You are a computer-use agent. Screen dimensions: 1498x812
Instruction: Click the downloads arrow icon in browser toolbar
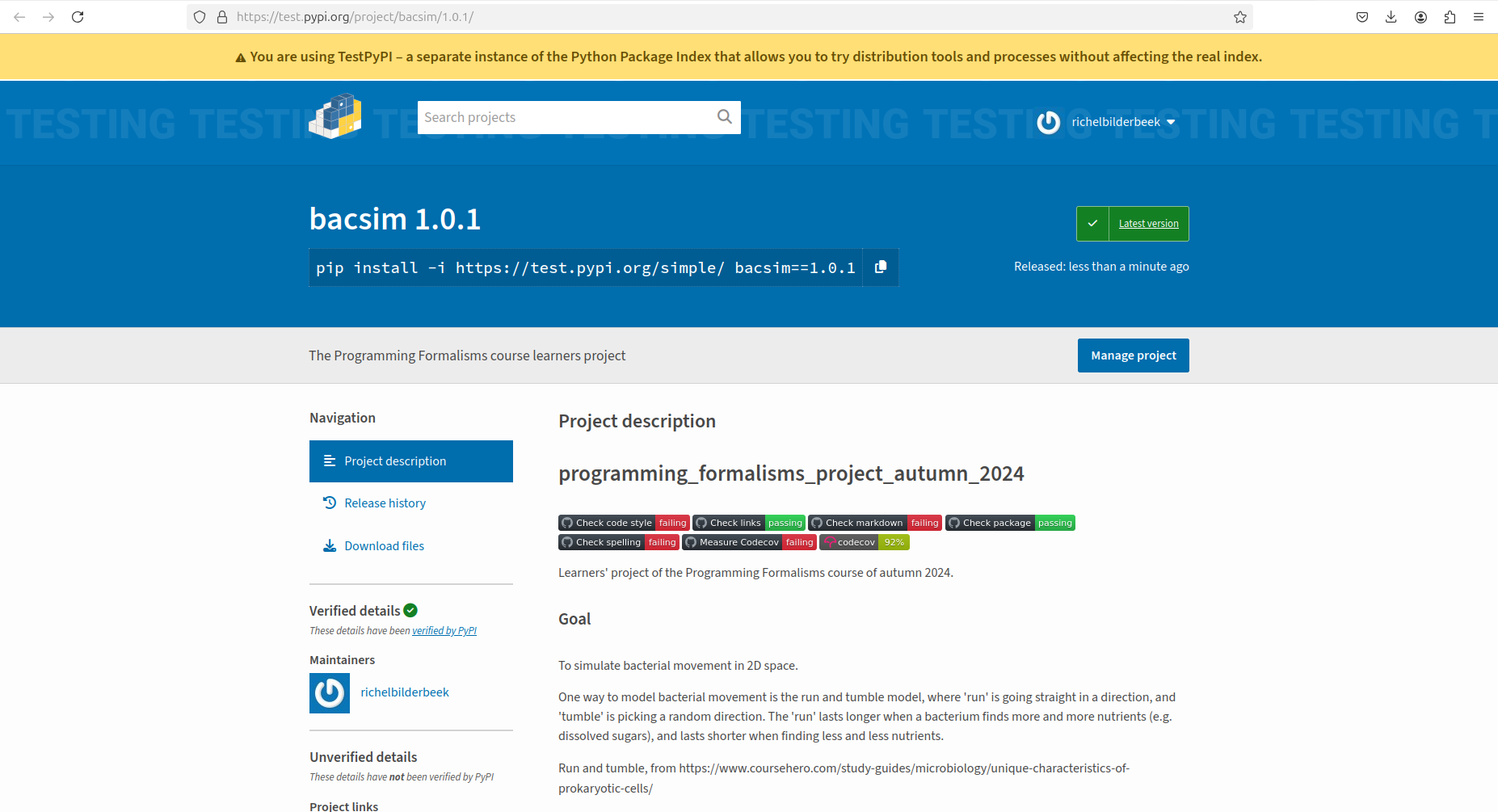(1391, 16)
